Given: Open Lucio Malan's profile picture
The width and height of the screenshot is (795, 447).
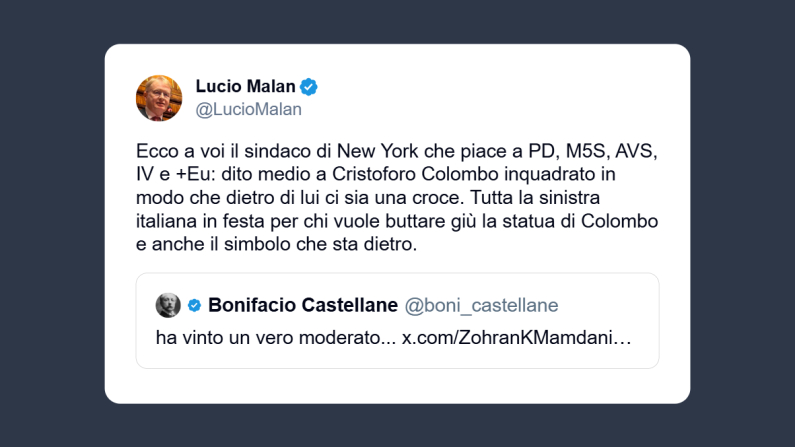Looking at the screenshot, I should 159,98.
